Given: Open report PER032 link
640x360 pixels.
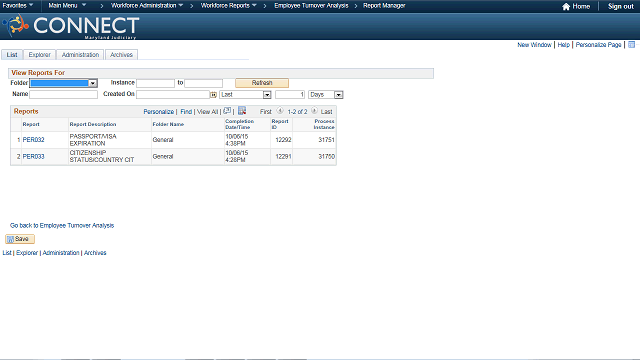Looking at the screenshot, I should [33, 140].
